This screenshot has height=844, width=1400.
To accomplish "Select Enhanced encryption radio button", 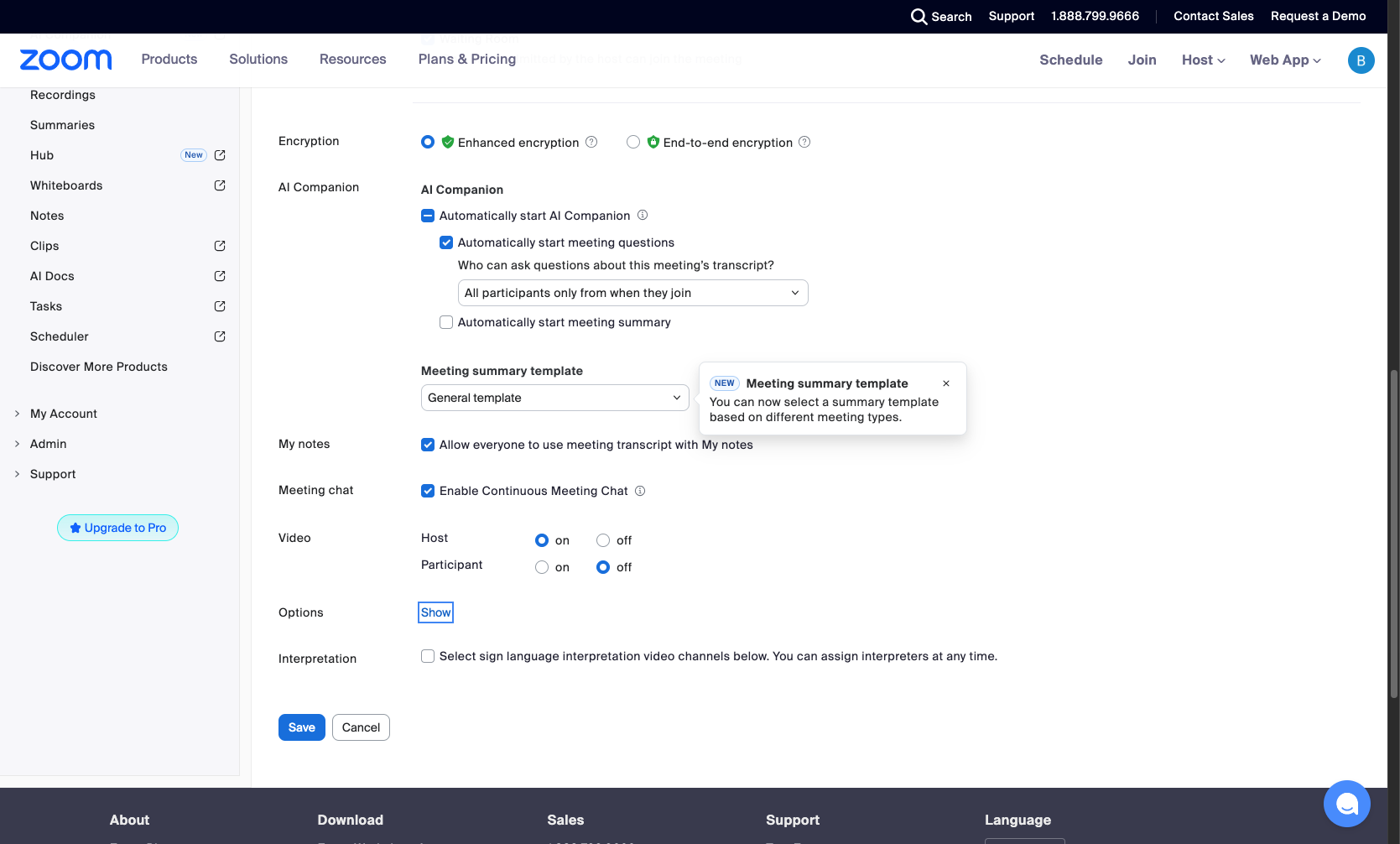I will [428, 142].
